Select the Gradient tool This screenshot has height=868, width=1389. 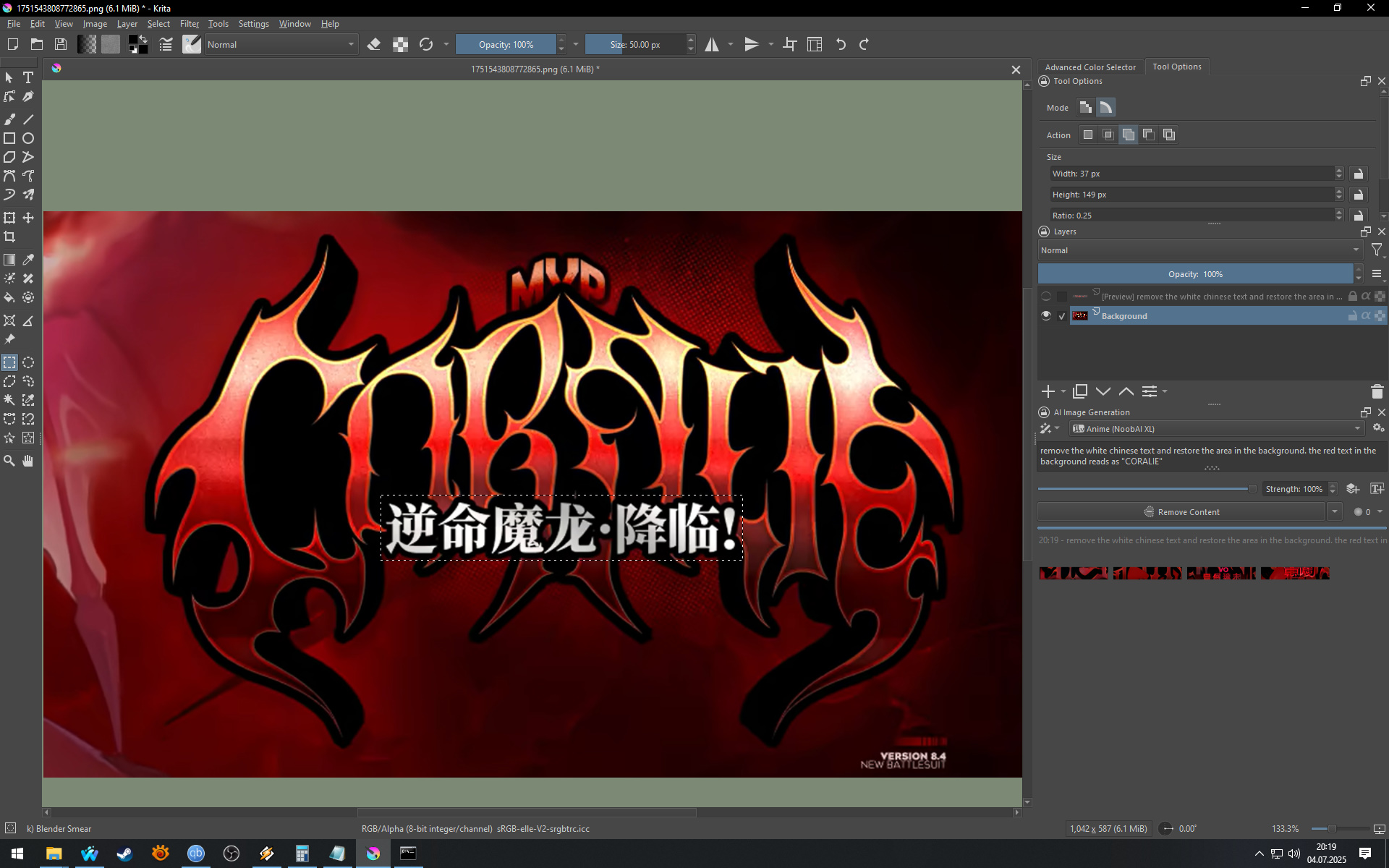(x=9, y=260)
